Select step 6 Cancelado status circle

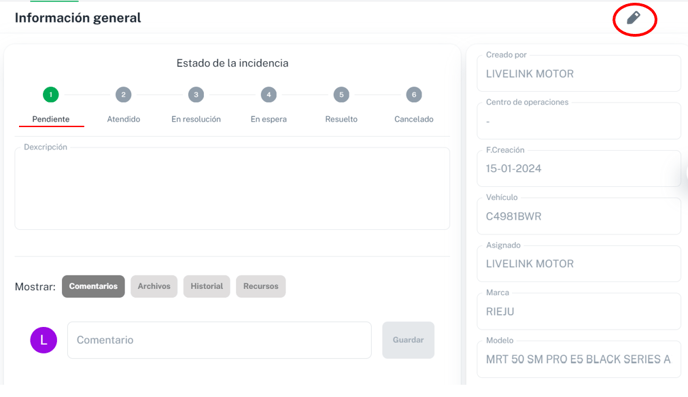tap(414, 94)
